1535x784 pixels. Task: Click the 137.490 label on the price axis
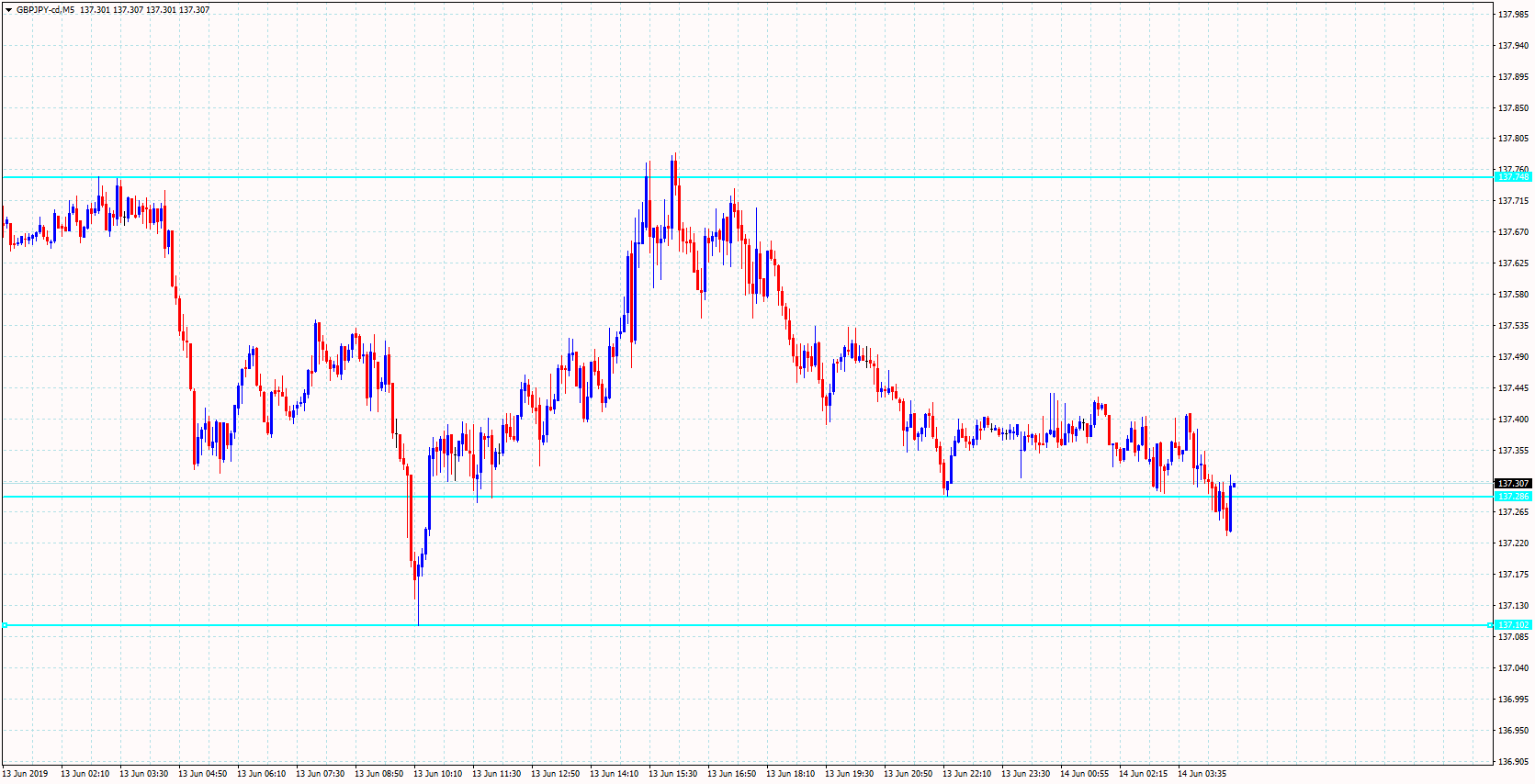[x=1513, y=357]
